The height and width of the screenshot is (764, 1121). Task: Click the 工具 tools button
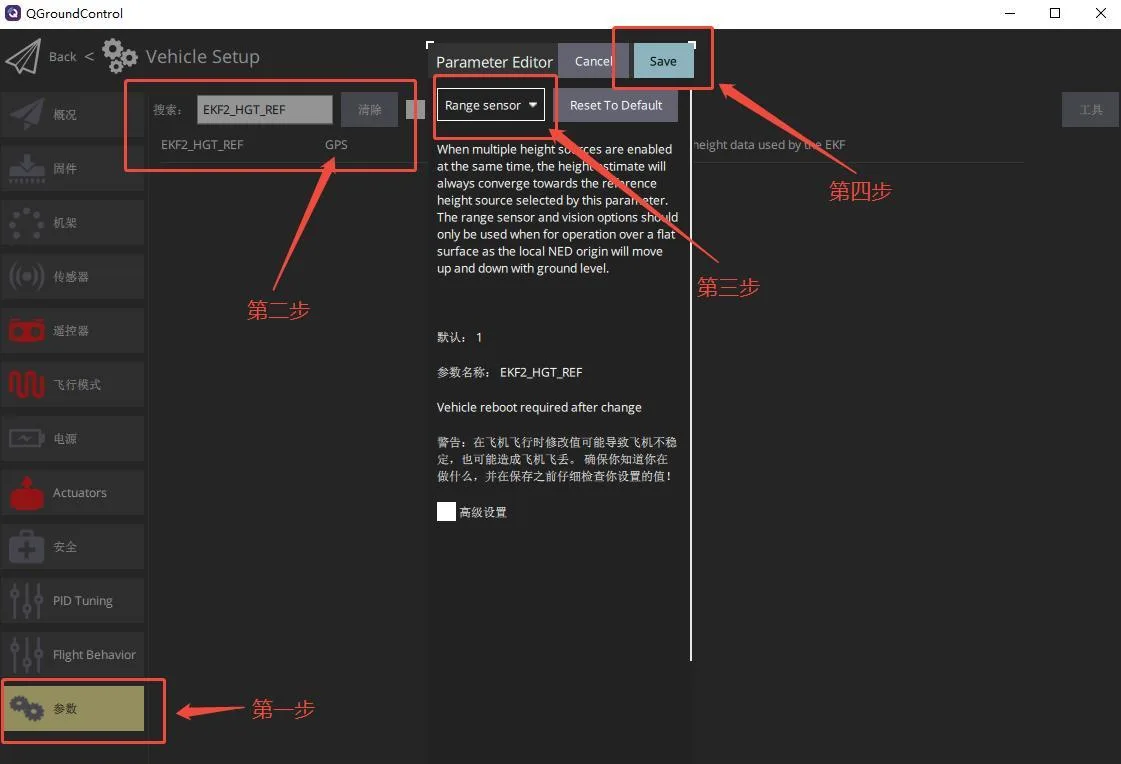(x=1091, y=109)
